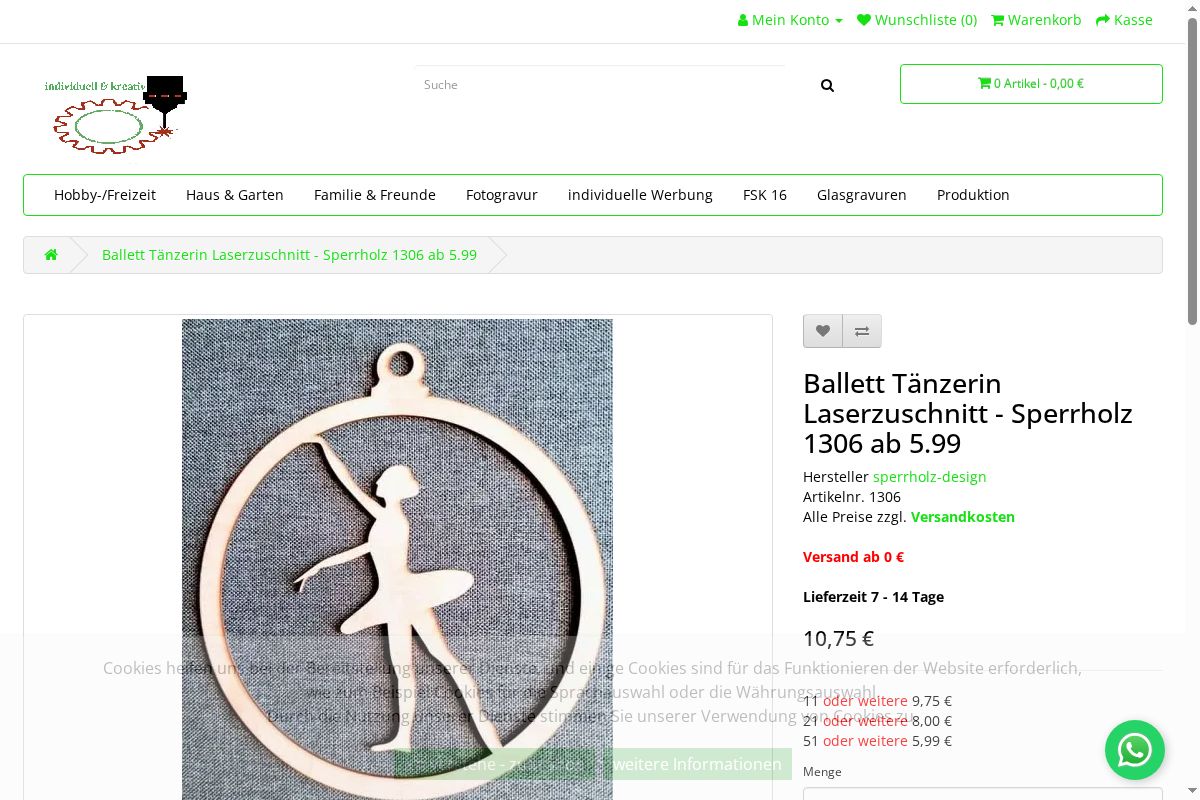The height and width of the screenshot is (800, 1200).
Task: Click the home breadcrumb icon
Action: coord(51,255)
